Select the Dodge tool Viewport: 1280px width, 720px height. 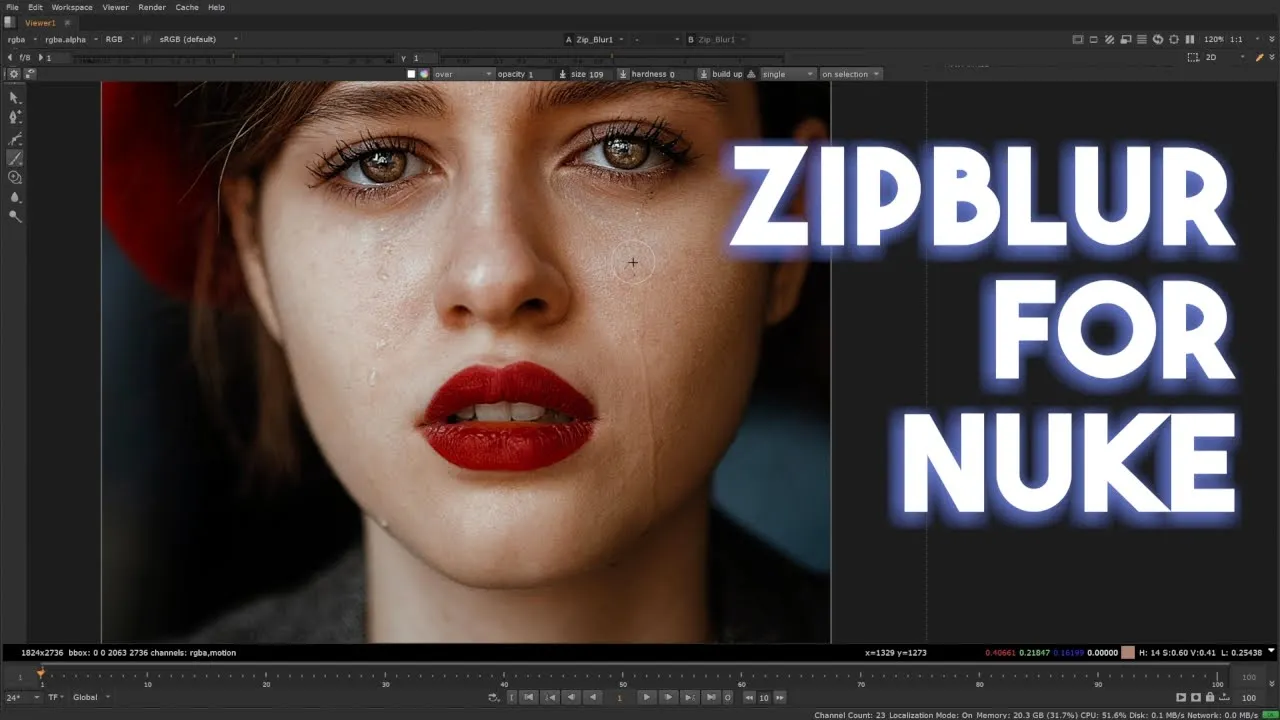15,216
